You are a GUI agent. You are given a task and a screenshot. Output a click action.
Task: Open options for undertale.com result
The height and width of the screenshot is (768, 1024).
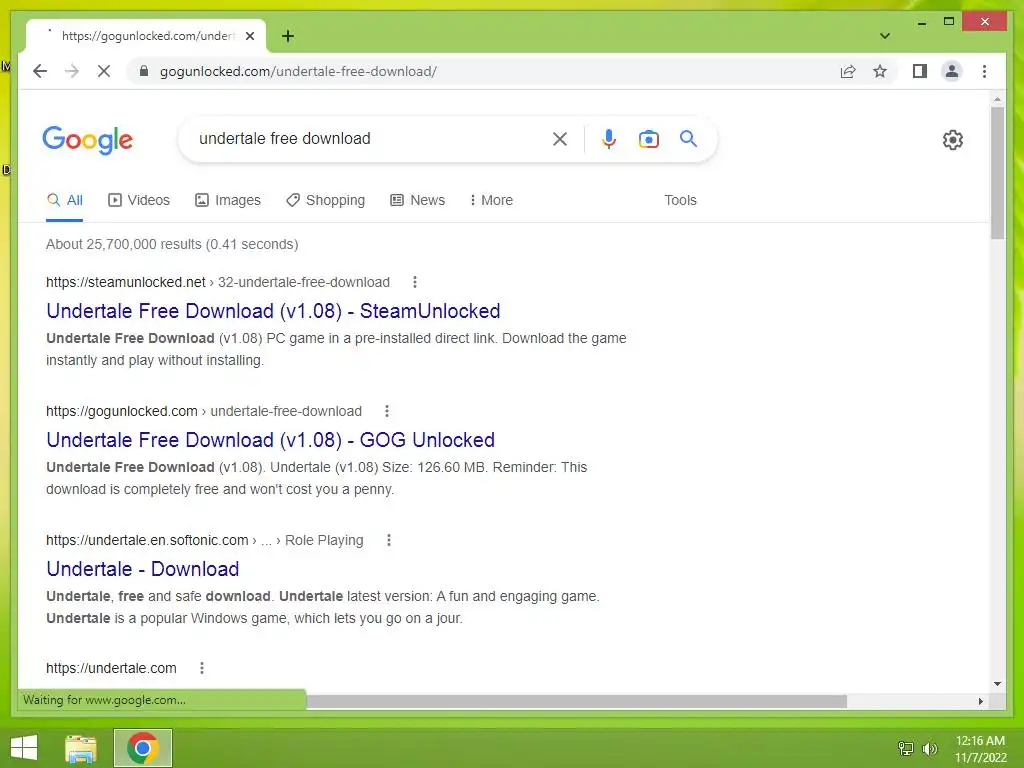(x=202, y=668)
